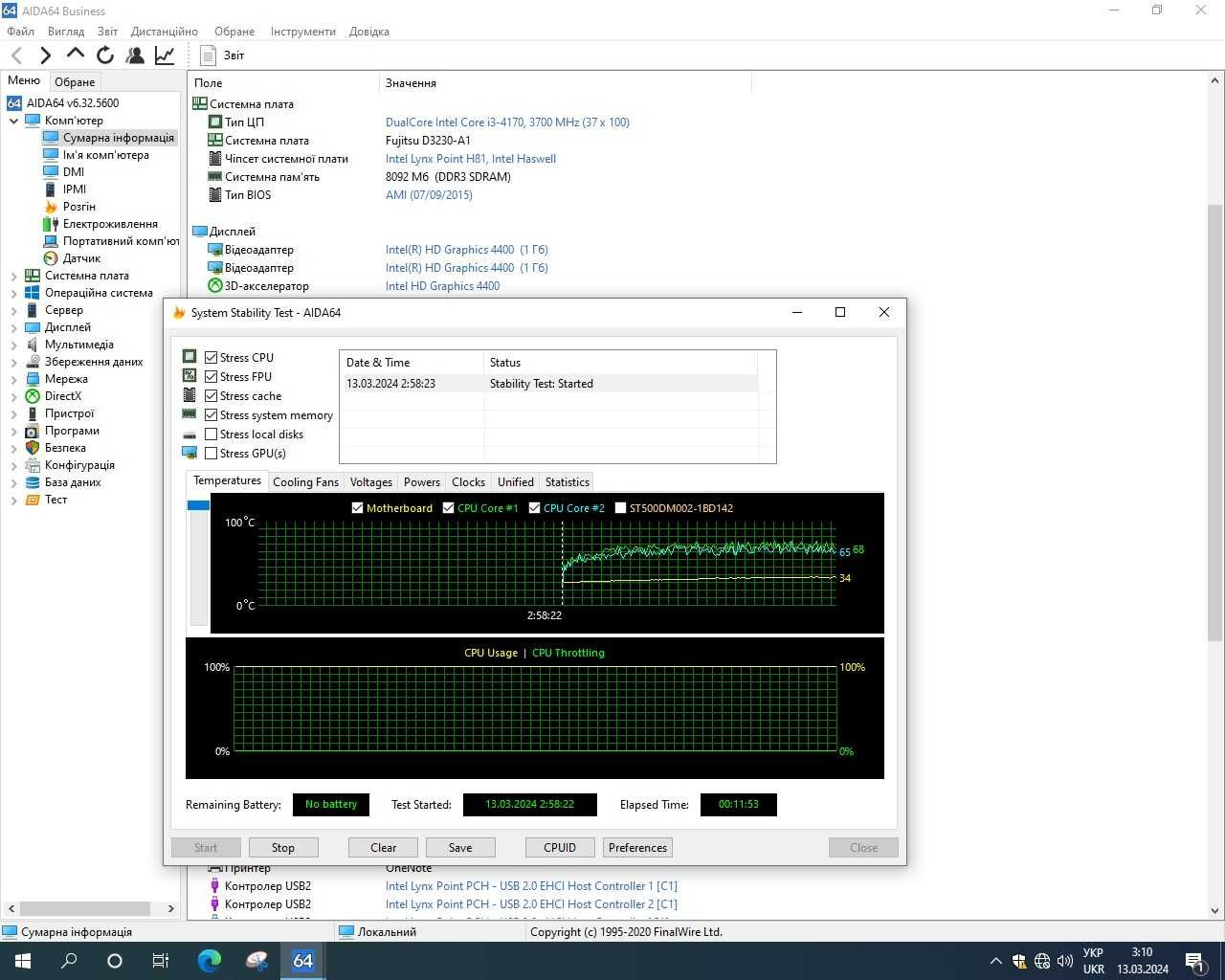Screen dimensions: 1225x980
Task: Uncheck the Stress cache checkbox
Action: point(212,396)
